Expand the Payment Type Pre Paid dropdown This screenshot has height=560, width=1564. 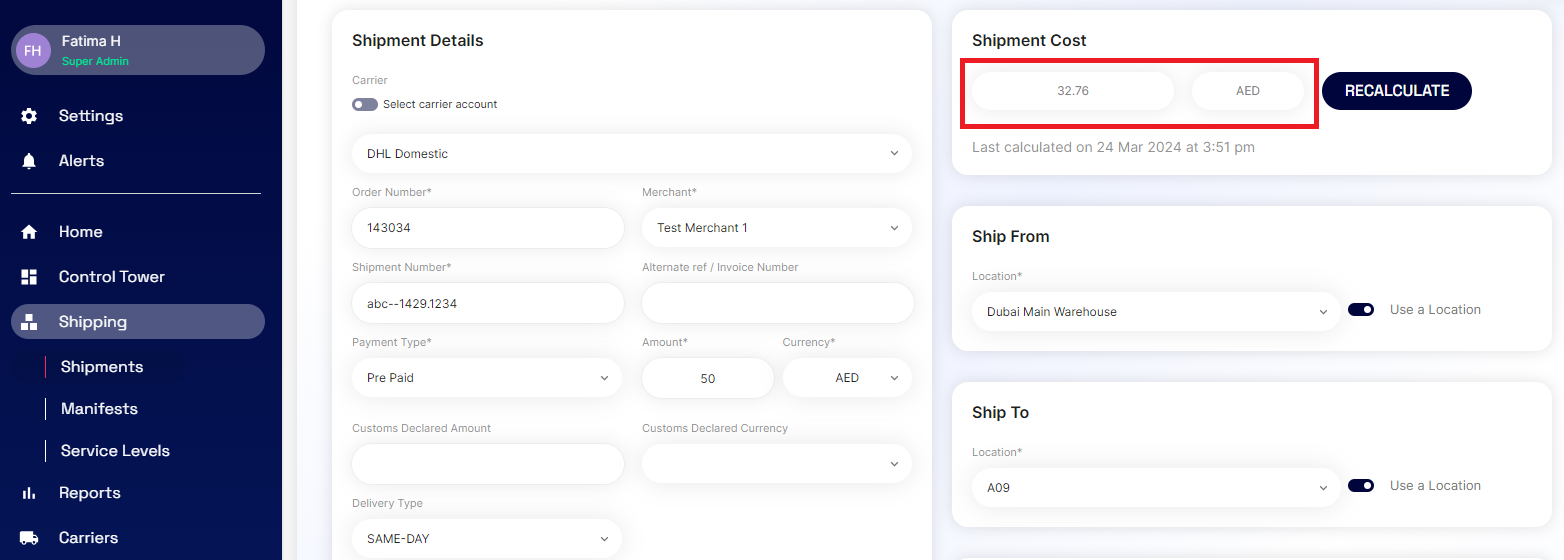[x=486, y=378]
